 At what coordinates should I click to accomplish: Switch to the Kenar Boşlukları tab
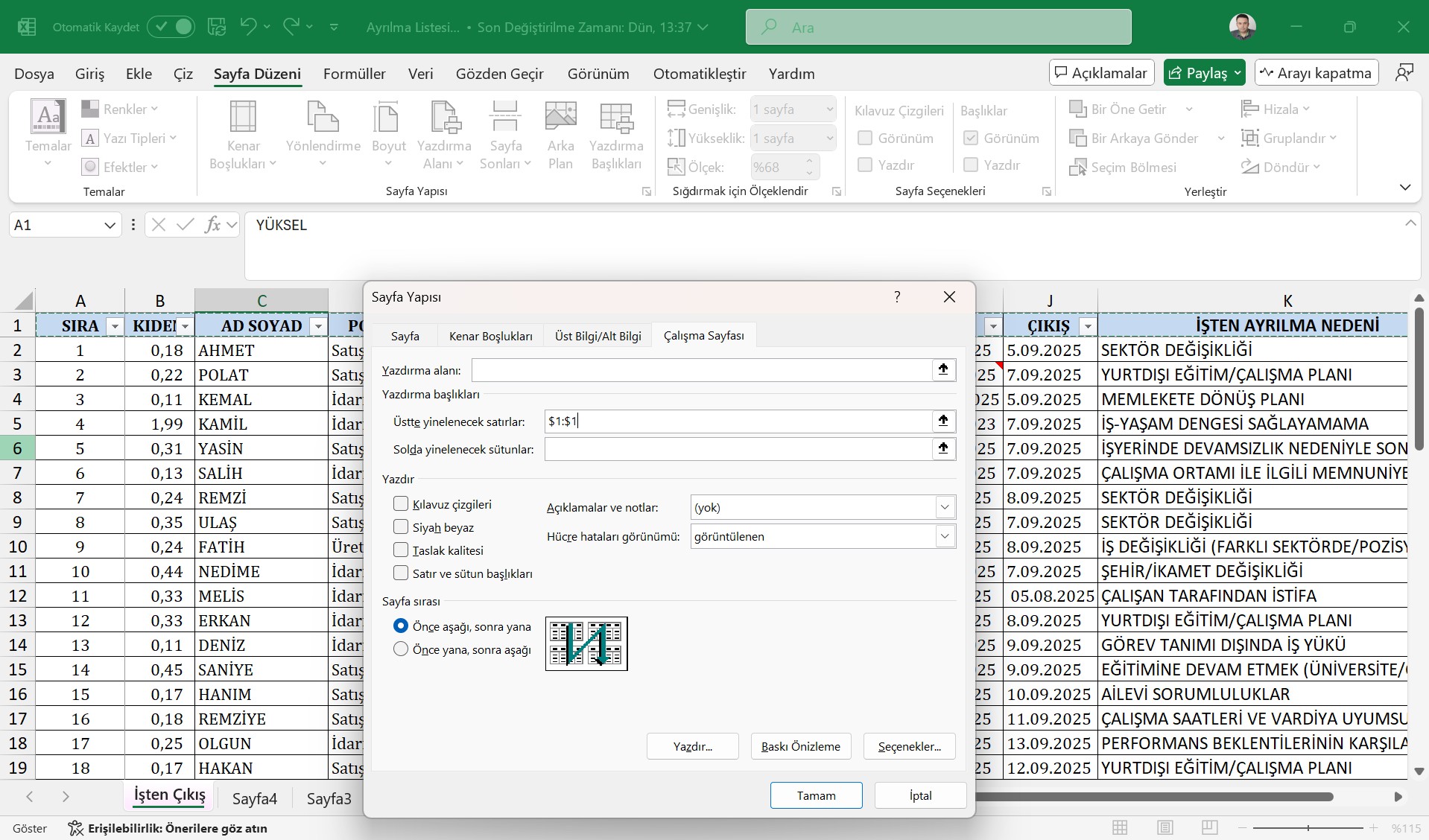coord(490,336)
